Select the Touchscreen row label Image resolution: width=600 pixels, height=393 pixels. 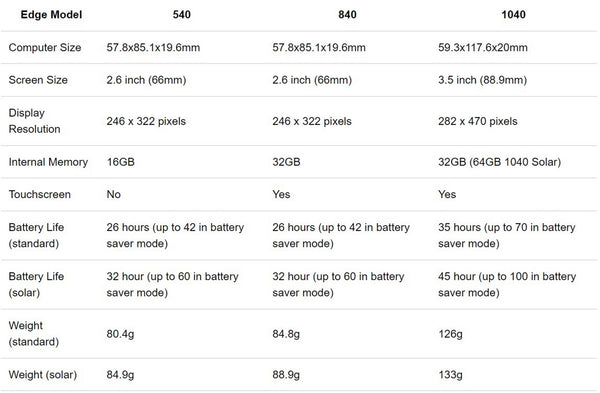click(39, 194)
